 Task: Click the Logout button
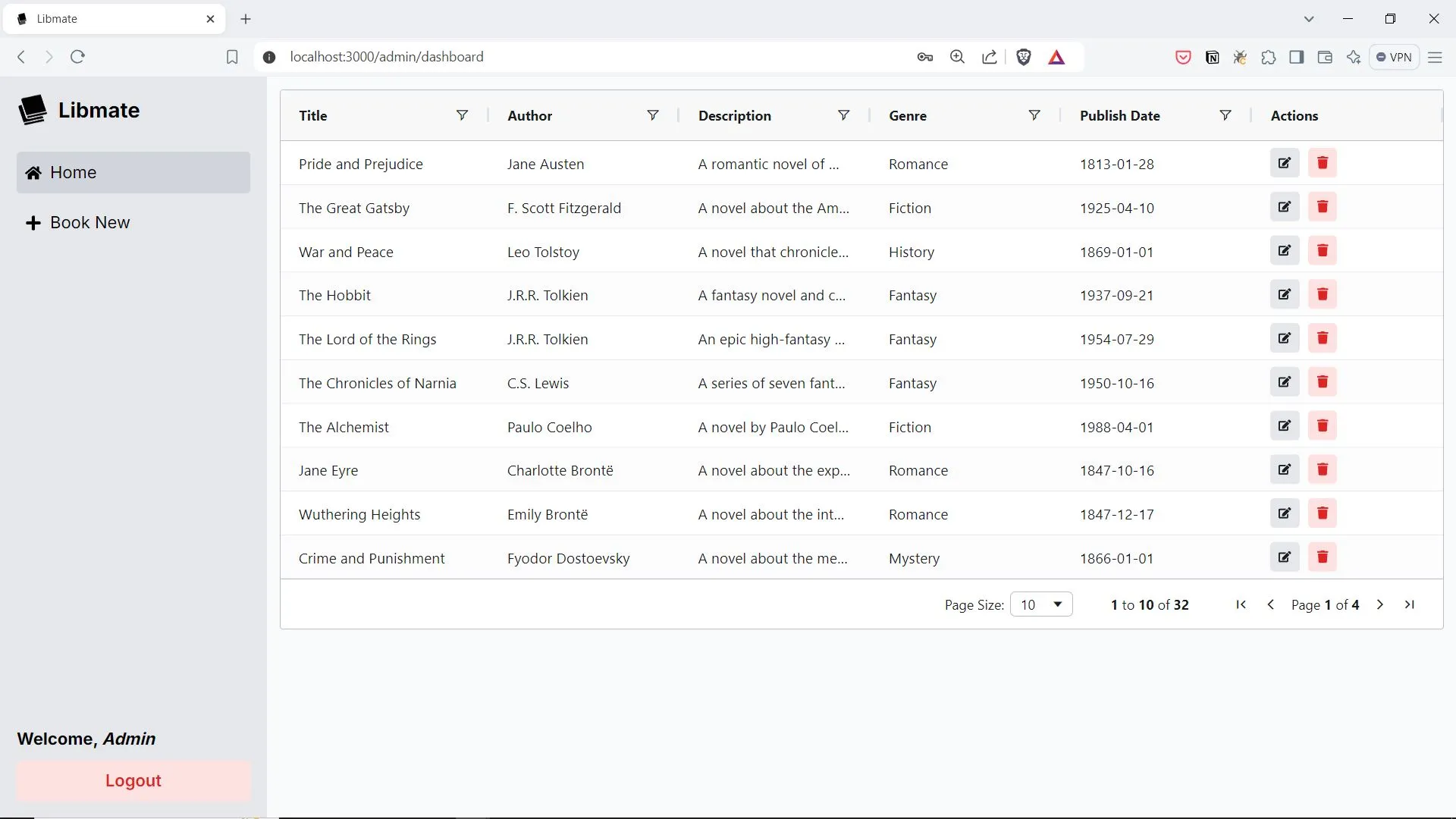[x=133, y=781]
